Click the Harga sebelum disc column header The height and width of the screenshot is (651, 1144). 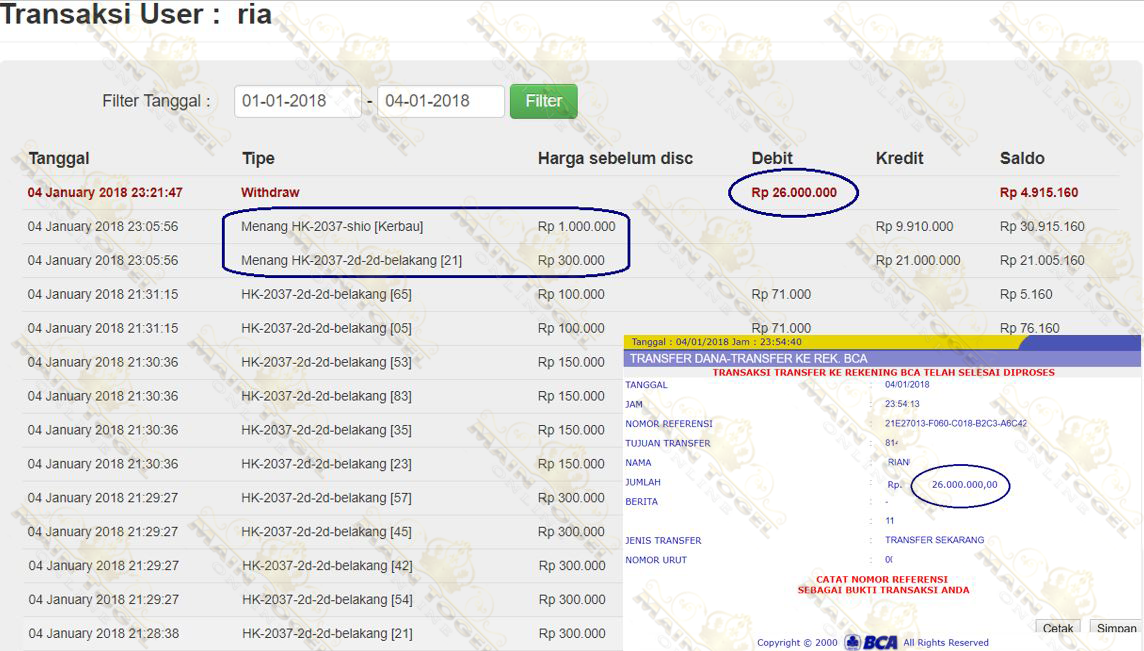[x=615, y=158]
